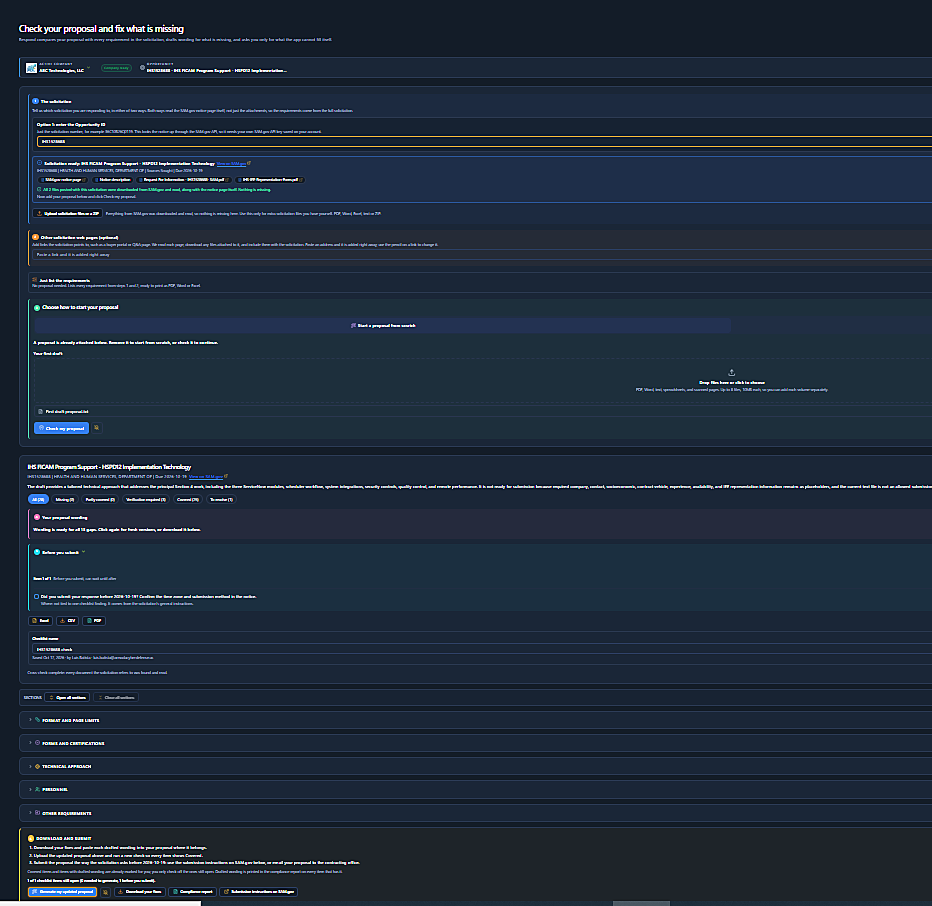
Task: Click the Drop files here or click to choose text
Action: (x=732, y=383)
